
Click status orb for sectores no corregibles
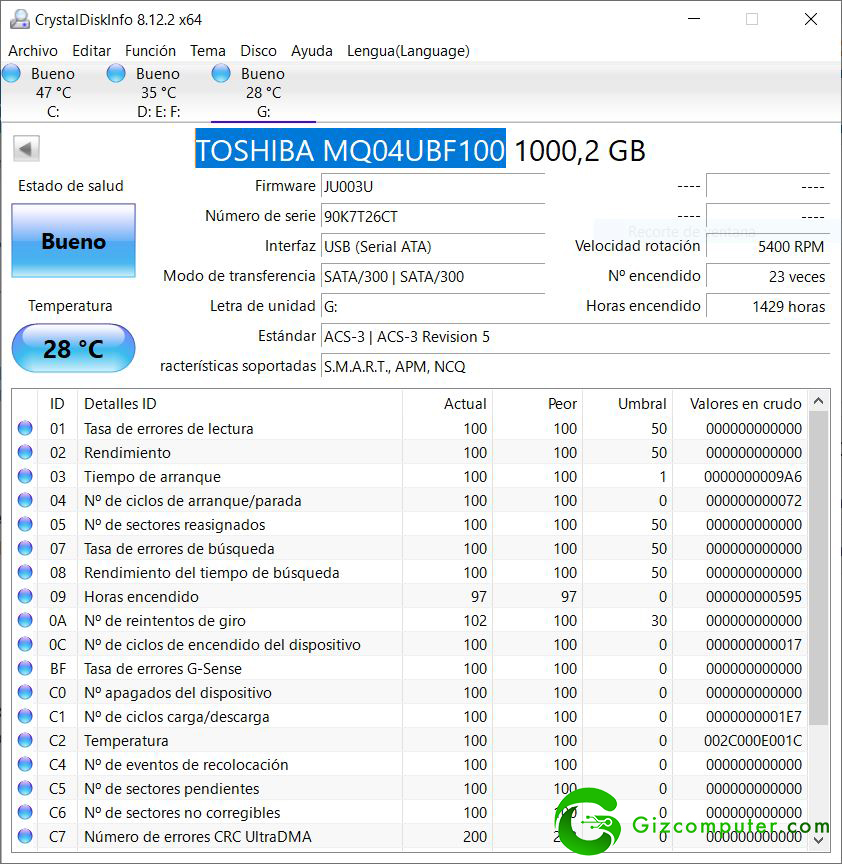click(x=25, y=812)
